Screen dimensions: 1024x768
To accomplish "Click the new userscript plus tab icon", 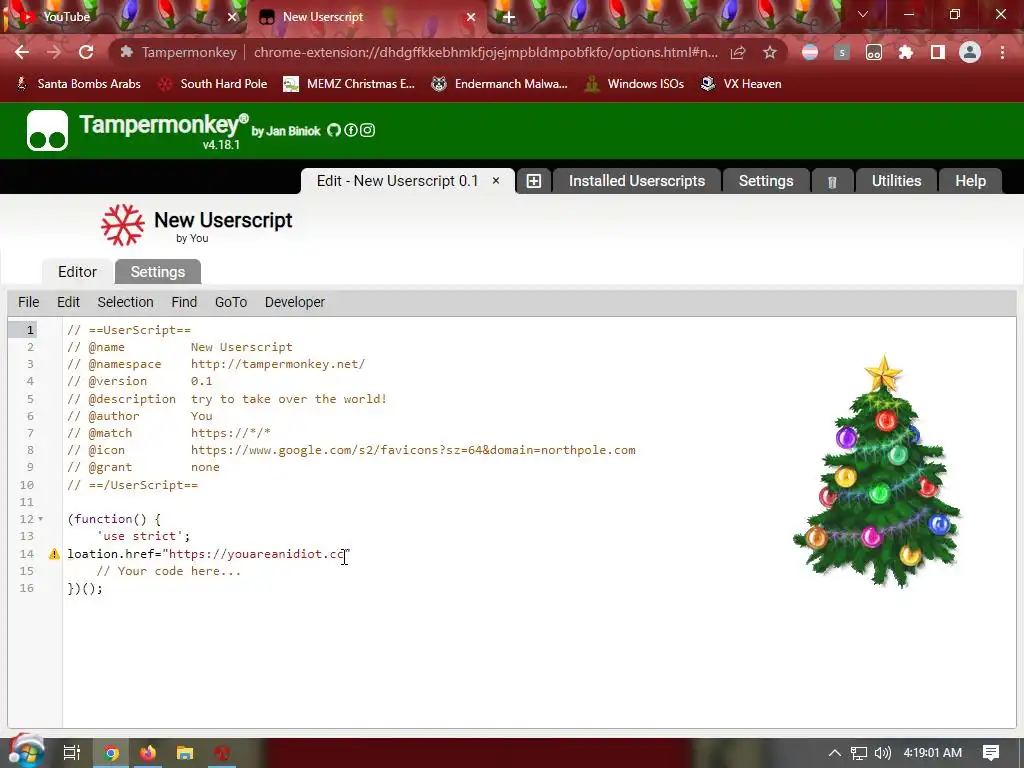I will pos(534,181).
